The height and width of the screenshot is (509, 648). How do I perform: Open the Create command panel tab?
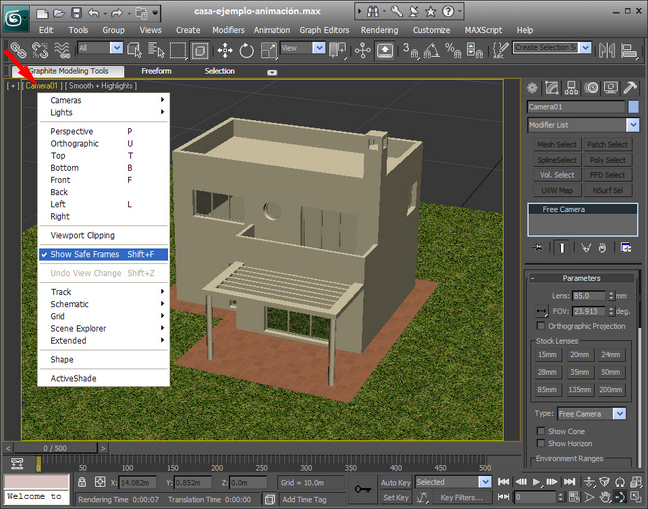(533, 88)
